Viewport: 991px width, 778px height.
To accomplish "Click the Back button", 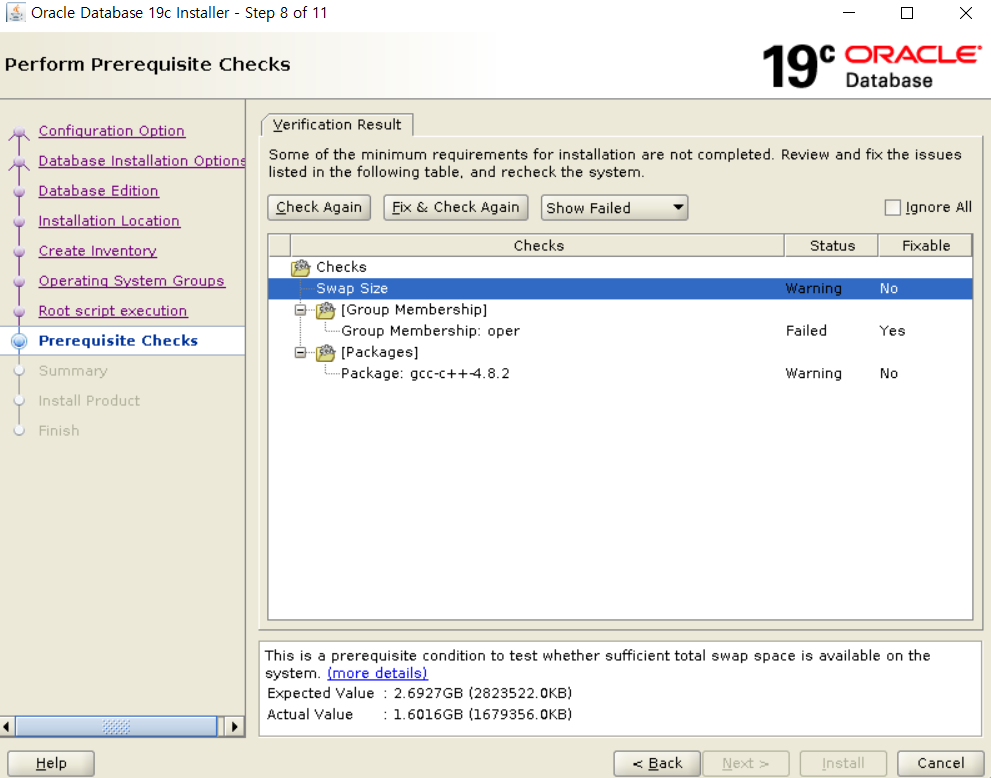I will coord(657,763).
